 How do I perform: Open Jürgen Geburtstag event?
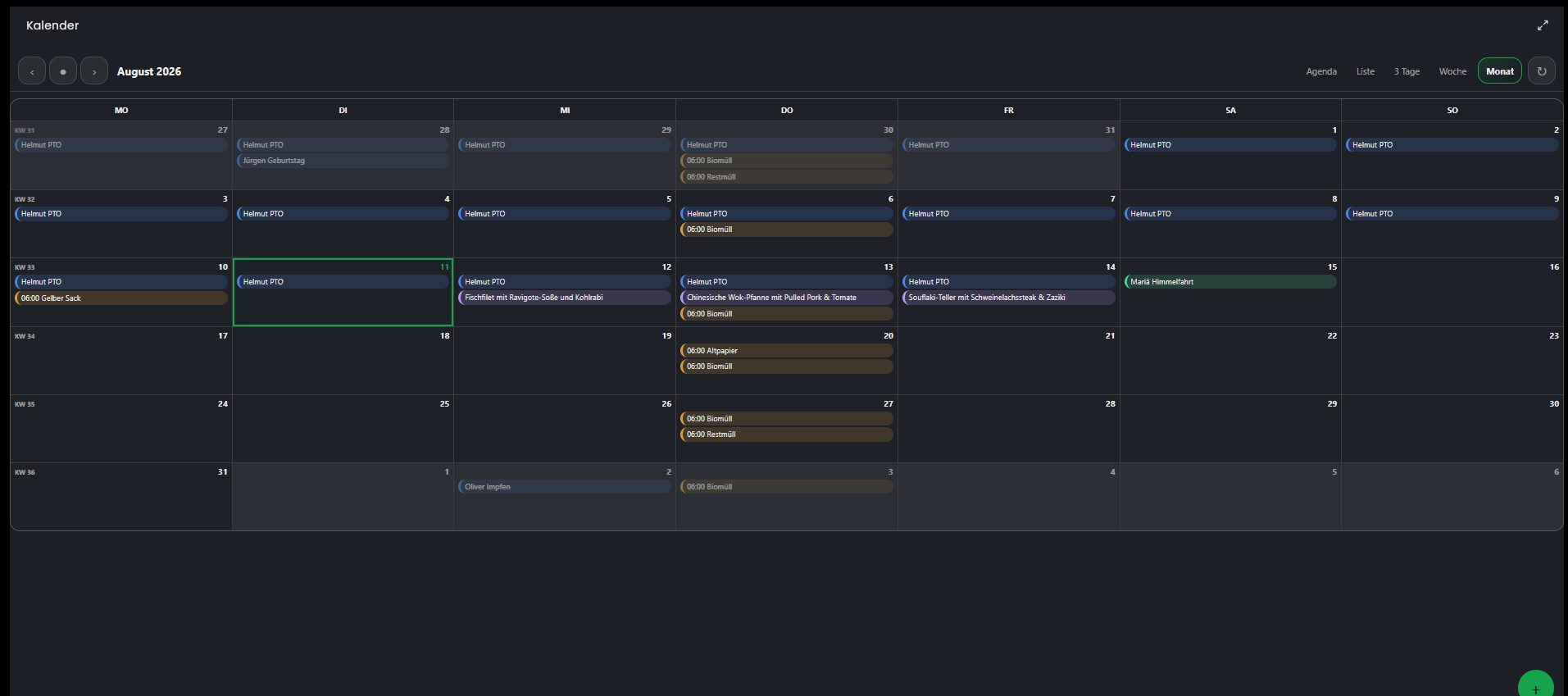pos(343,161)
